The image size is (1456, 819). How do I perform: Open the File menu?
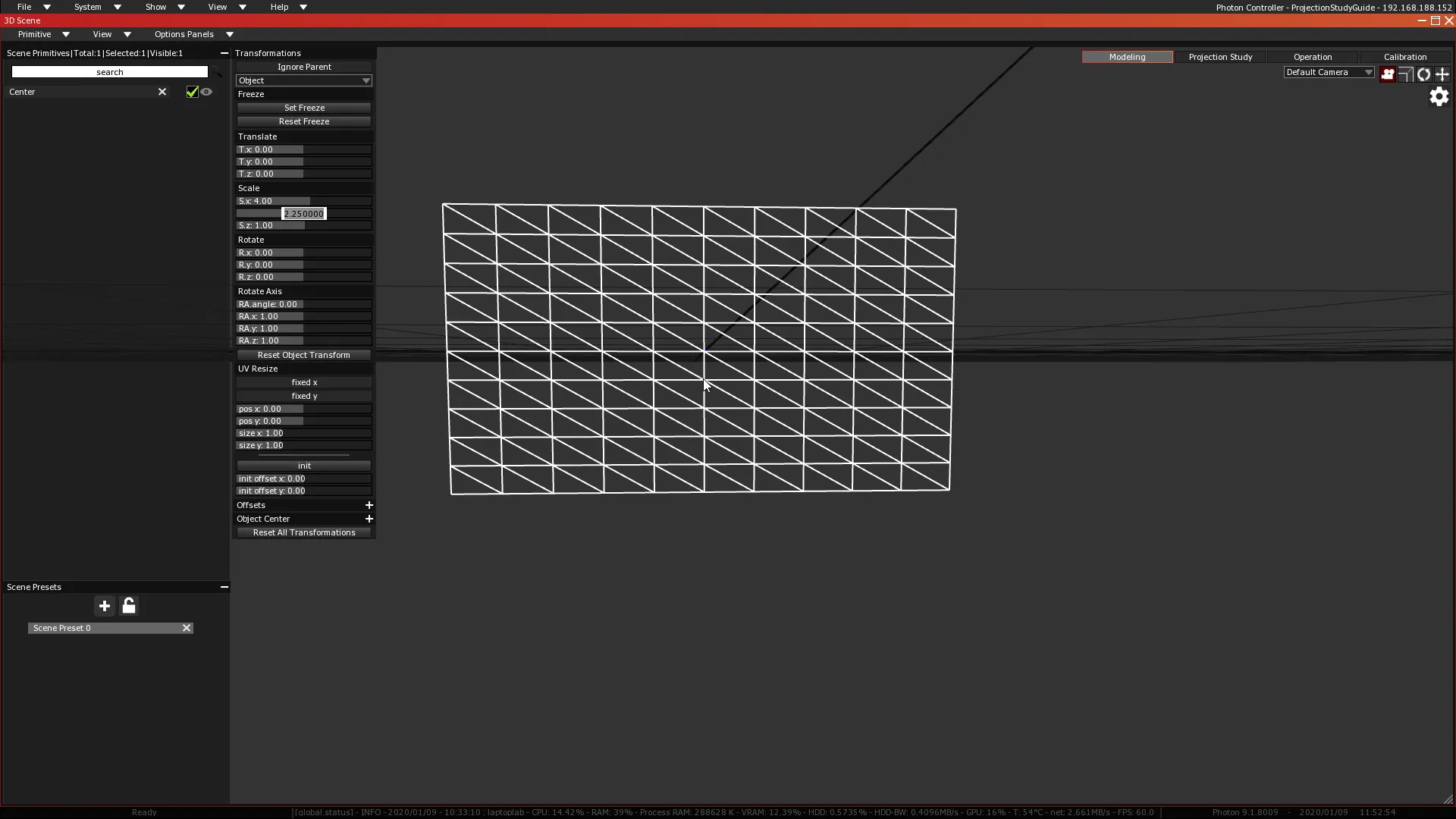click(33, 7)
